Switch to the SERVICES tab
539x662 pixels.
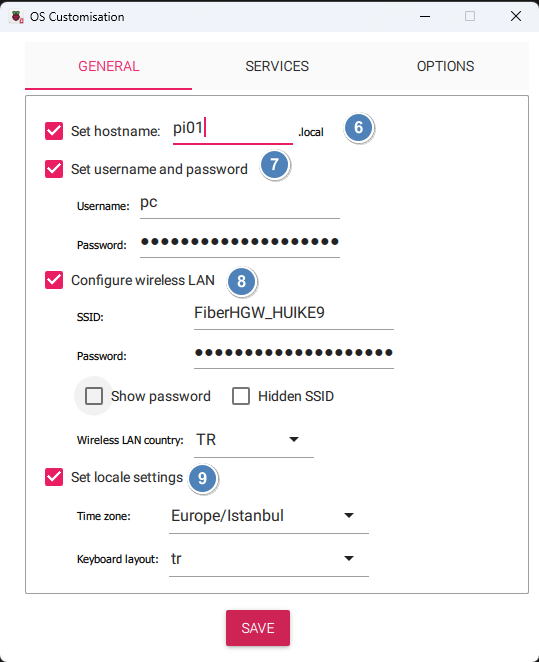[x=277, y=66]
